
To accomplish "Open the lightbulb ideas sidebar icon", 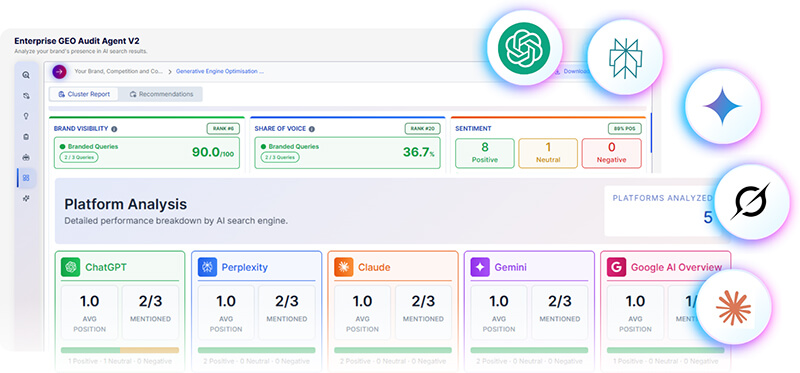I will click(26, 116).
